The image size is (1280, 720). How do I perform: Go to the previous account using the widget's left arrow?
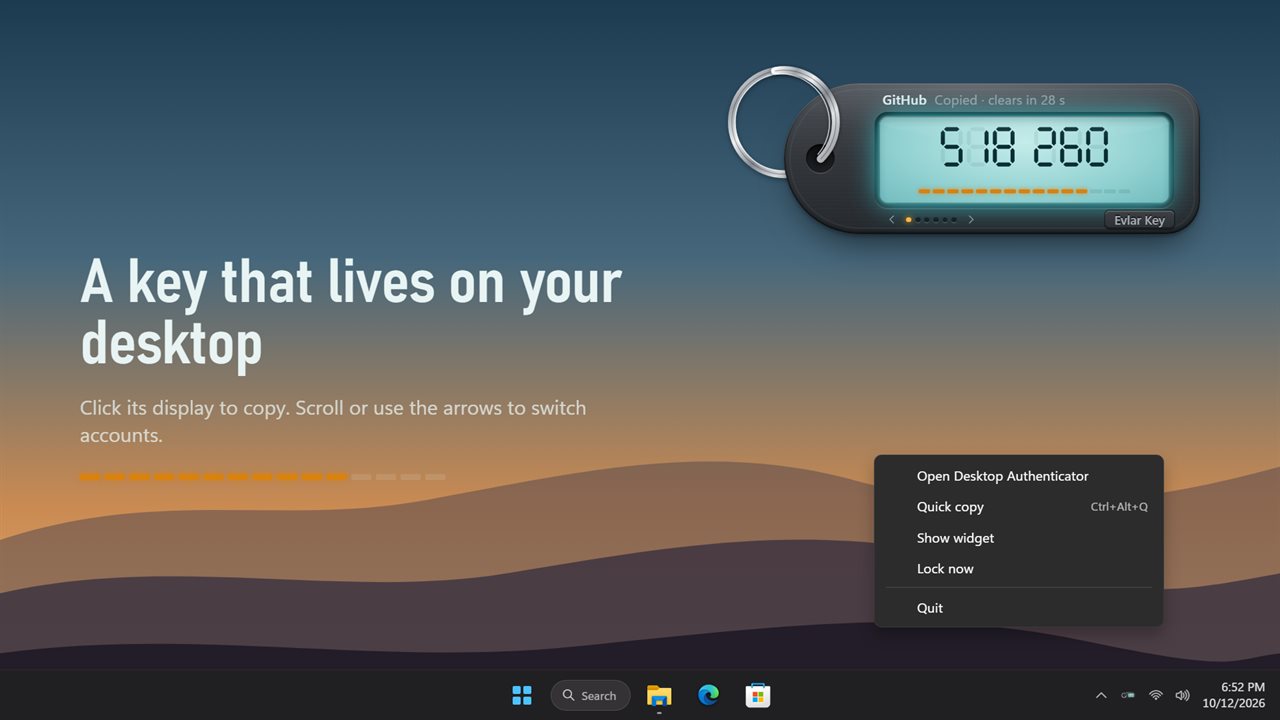(892, 219)
